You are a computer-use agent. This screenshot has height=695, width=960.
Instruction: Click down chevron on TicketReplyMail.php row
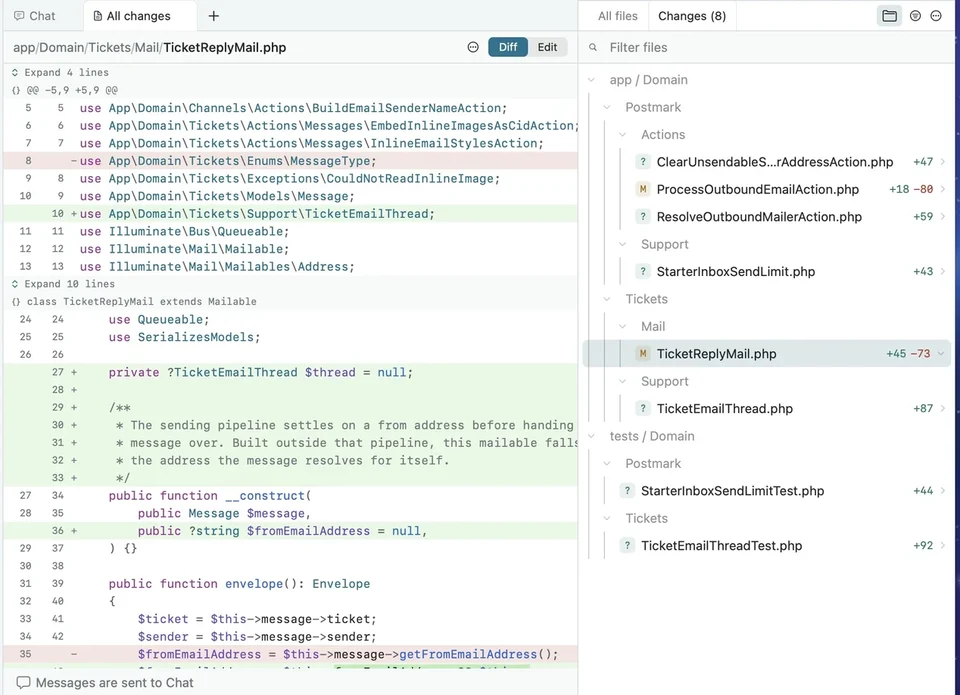[x=942, y=354]
